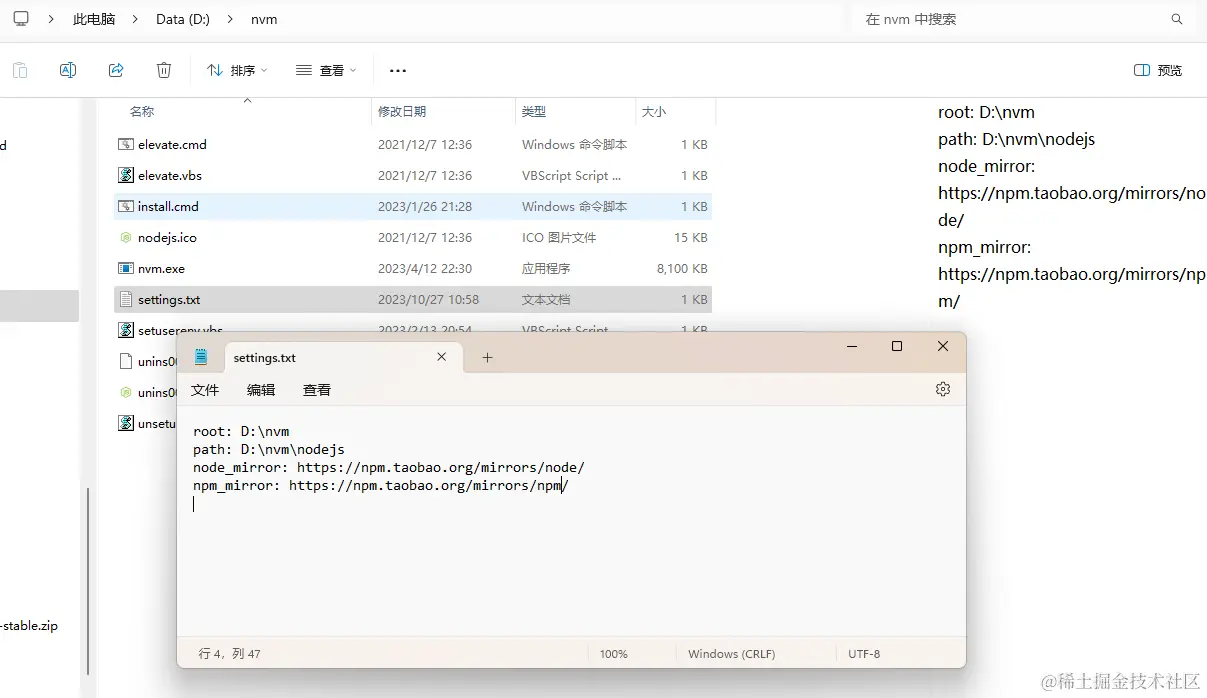
Task: Click the ICO 图片文件 type cell
Action: point(559,237)
